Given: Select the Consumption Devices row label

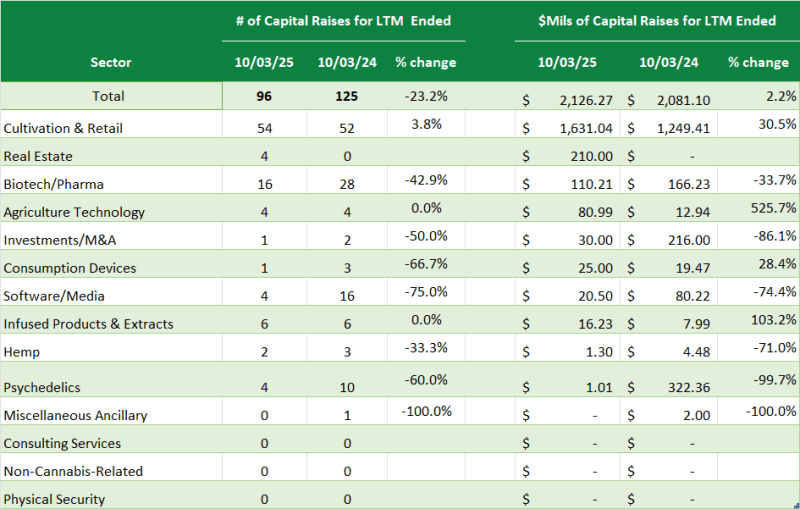Looking at the screenshot, I should 70,268.
